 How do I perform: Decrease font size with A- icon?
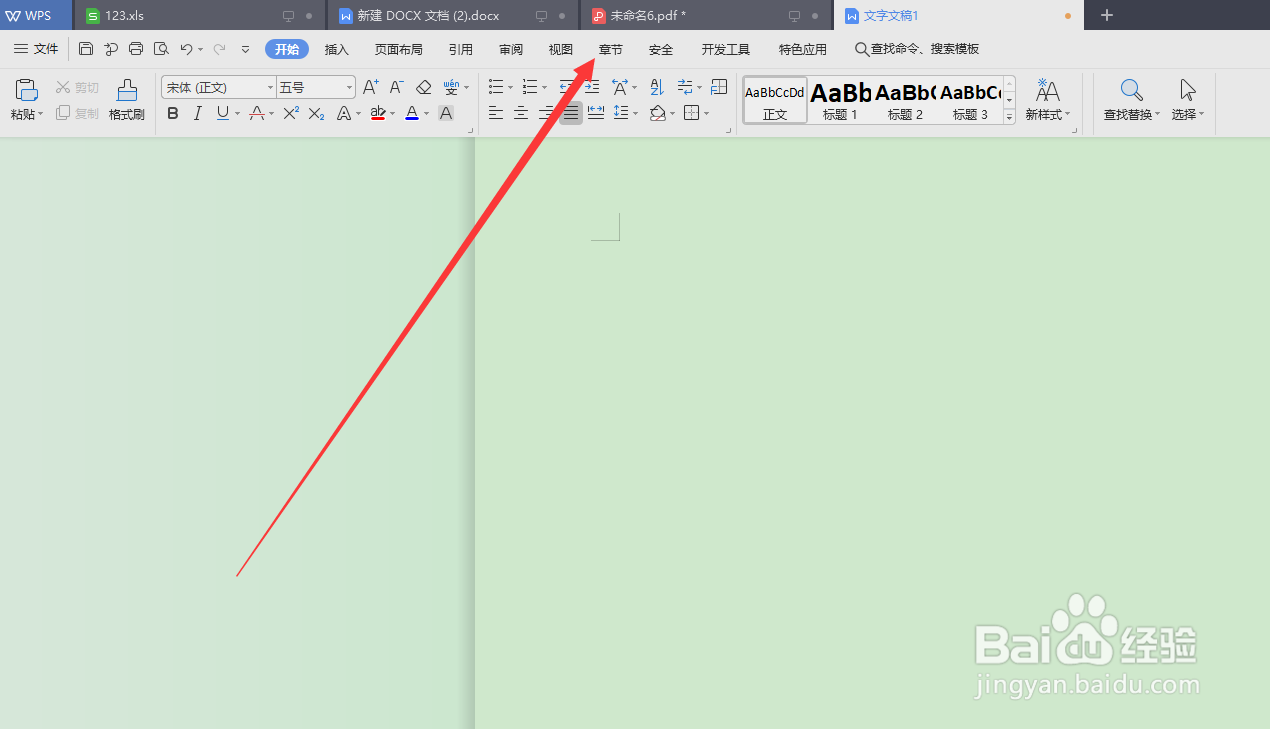point(397,88)
